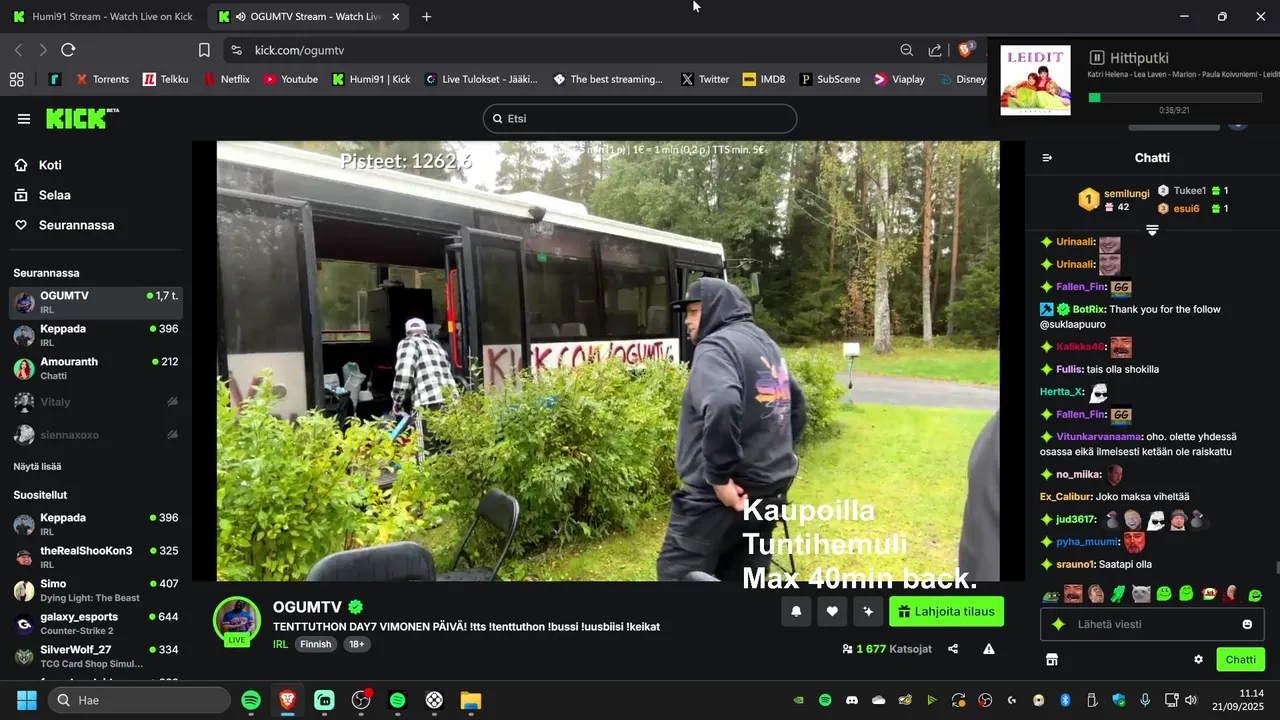1280x720 pixels.
Task: Switch to the Humi91 Stream browser tab
Action: point(102,17)
